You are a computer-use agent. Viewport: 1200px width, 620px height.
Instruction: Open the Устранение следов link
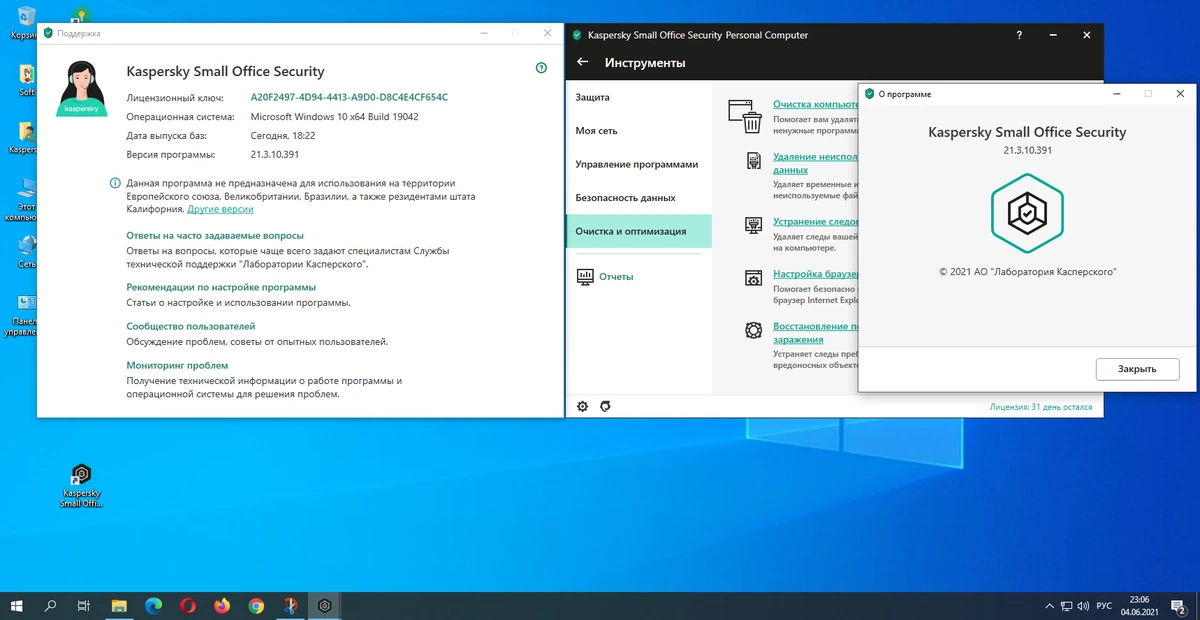coord(815,222)
